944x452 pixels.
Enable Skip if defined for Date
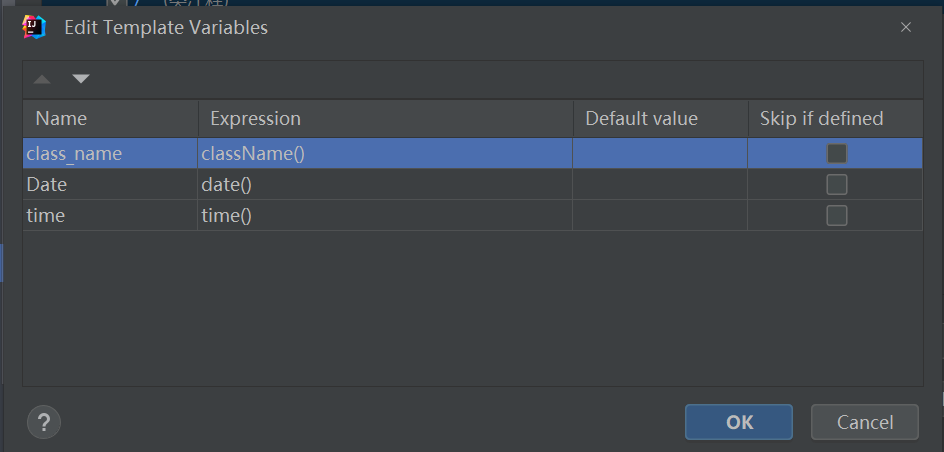coord(836,185)
